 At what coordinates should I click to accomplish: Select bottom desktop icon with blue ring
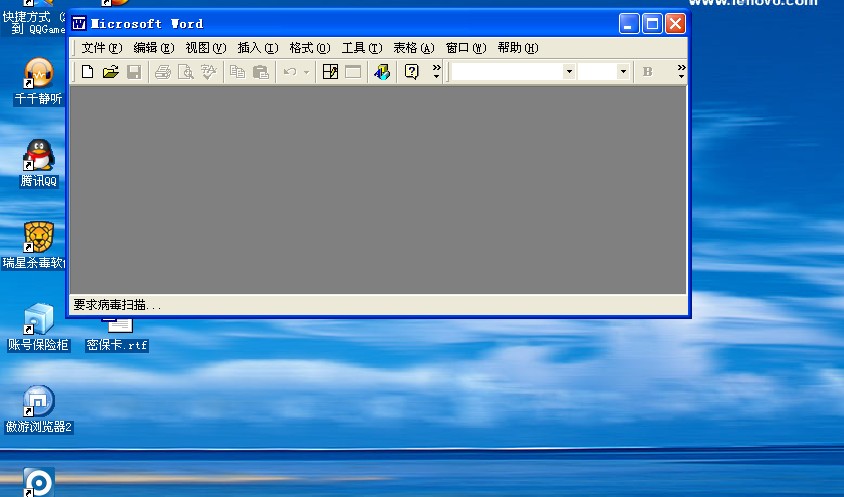(x=39, y=482)
